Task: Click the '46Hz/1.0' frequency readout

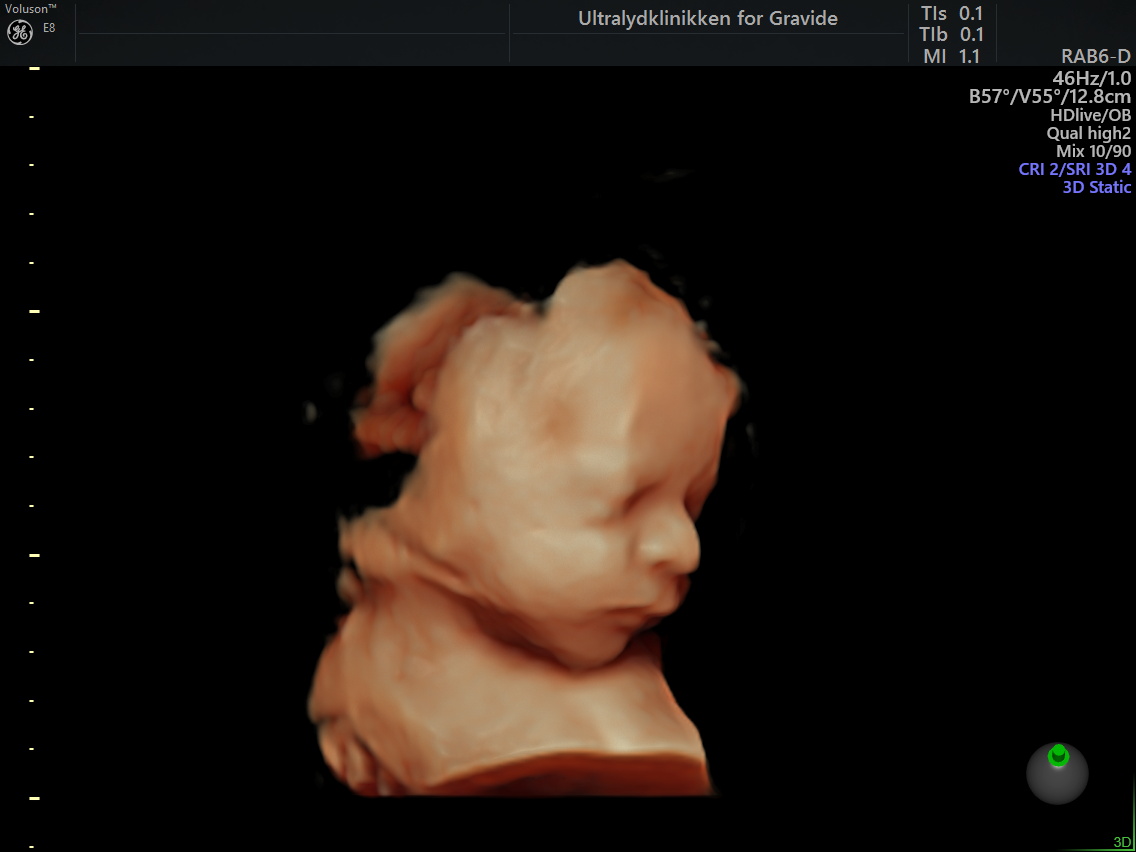Action: [x=1092, y=78]
